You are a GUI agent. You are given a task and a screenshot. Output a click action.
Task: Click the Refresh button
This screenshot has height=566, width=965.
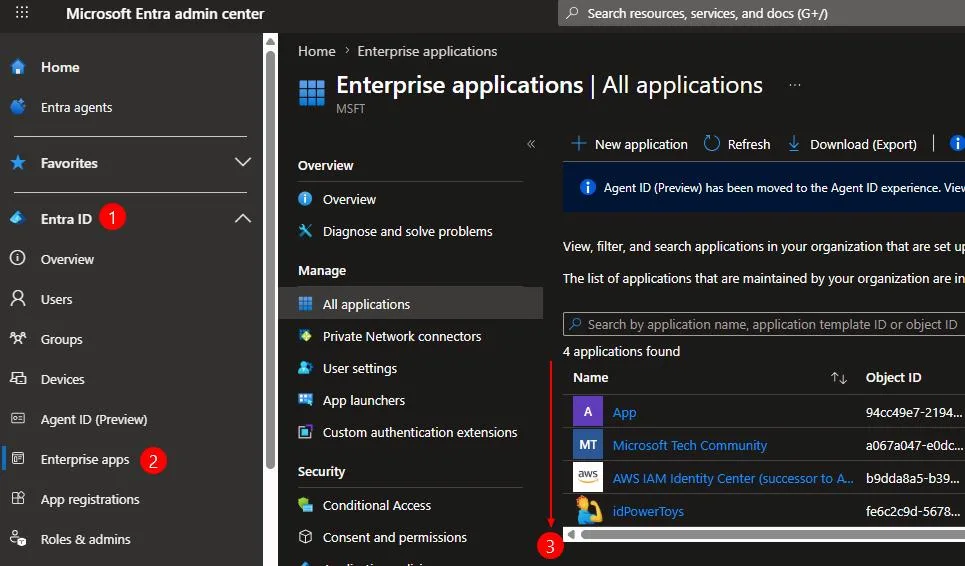737,144
